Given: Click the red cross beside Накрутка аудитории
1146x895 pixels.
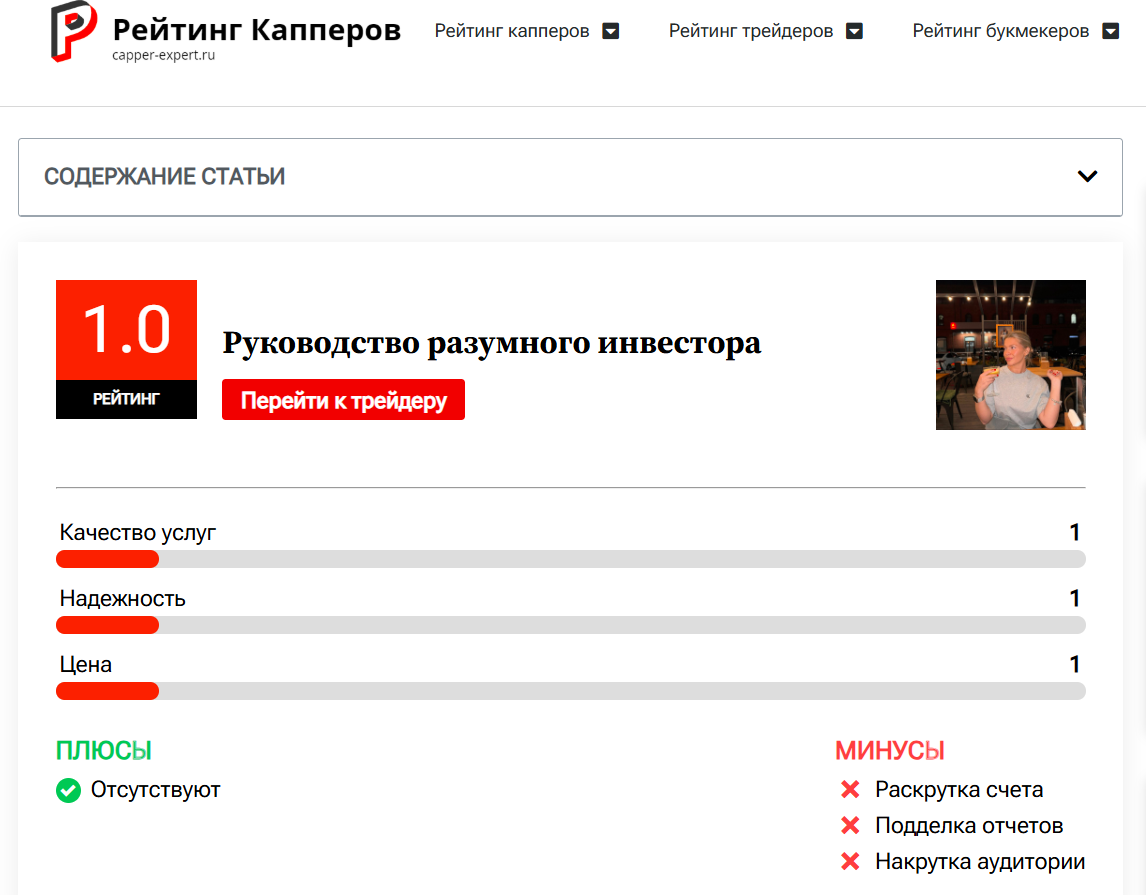Looking at the screenshot, I should coord(850,861).
